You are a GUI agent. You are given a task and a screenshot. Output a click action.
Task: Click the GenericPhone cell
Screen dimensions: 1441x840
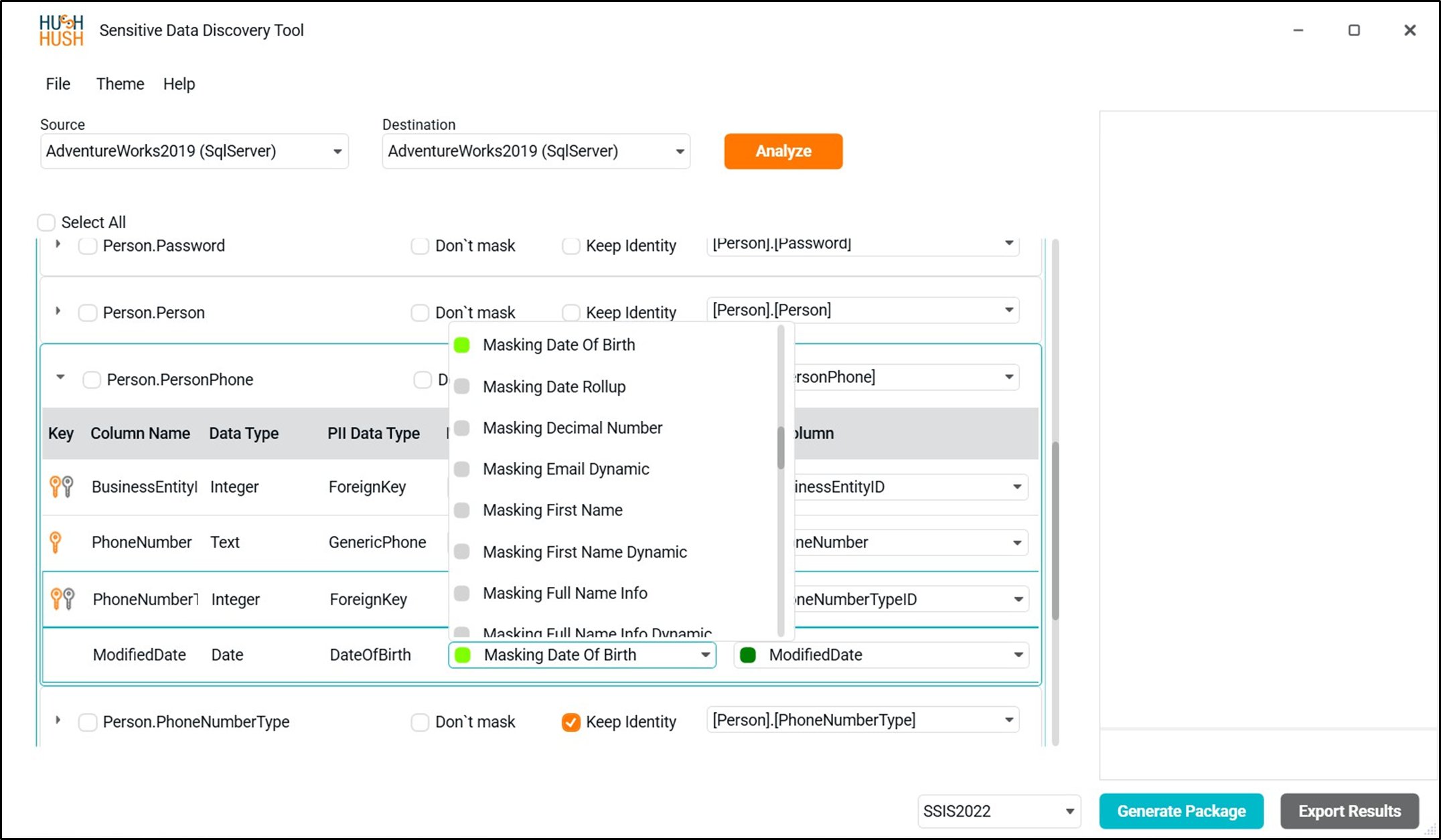(377, 542)
